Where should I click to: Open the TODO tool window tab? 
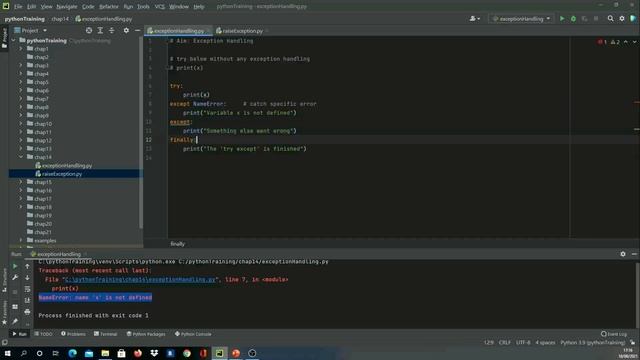43,334
